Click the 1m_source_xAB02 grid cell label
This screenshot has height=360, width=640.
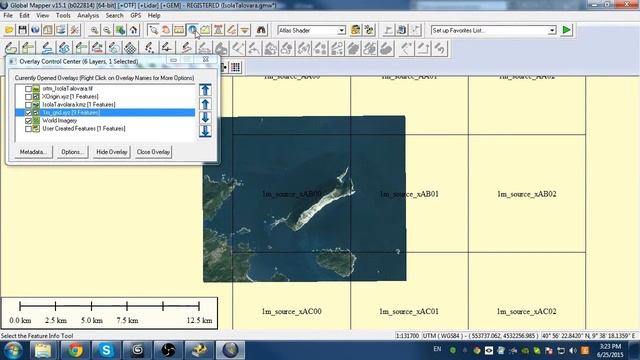point(527,194)
